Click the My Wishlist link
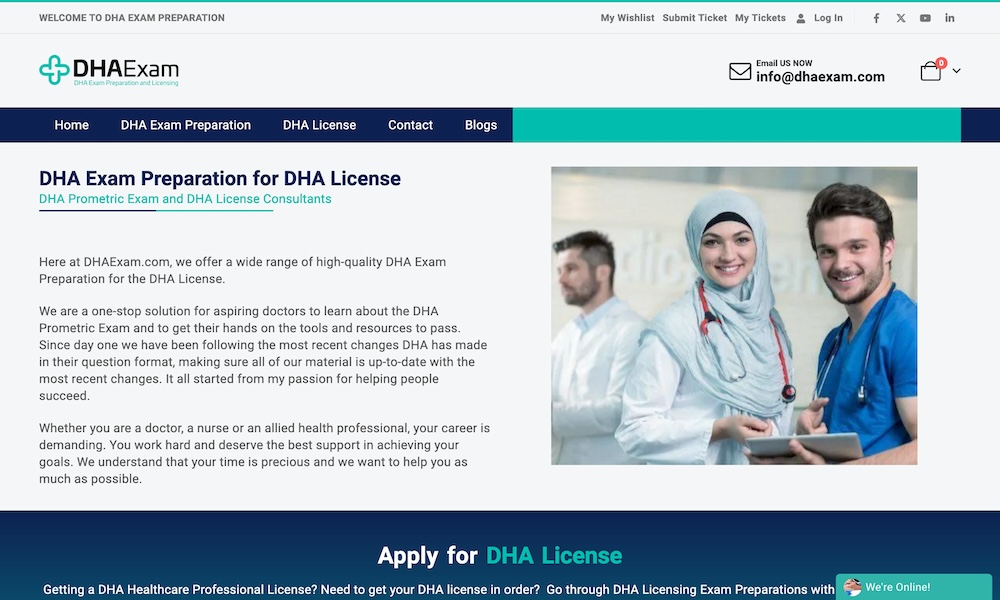1000x600 pixels. pos(628,18)
